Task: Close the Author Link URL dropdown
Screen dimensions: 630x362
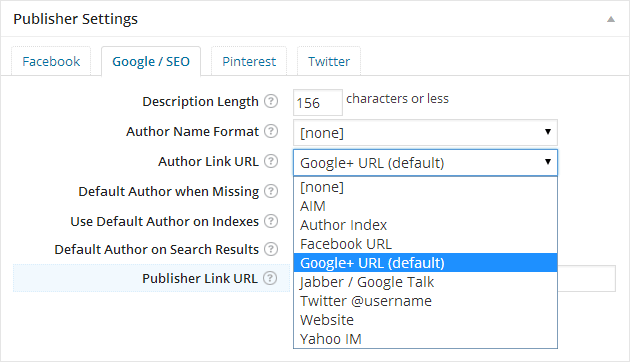Action: [x=425, y=163]
